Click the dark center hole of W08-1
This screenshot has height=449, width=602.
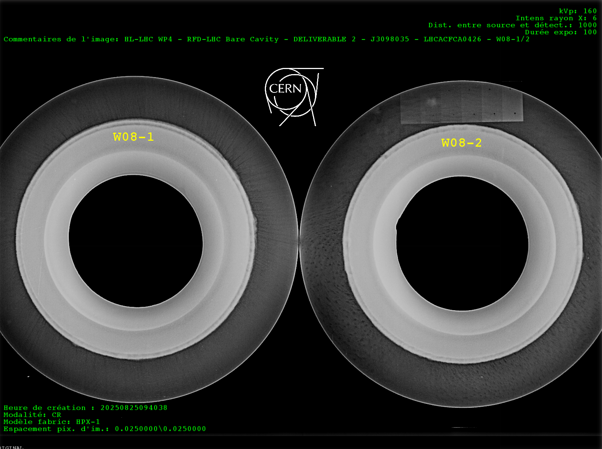point(136,244)
